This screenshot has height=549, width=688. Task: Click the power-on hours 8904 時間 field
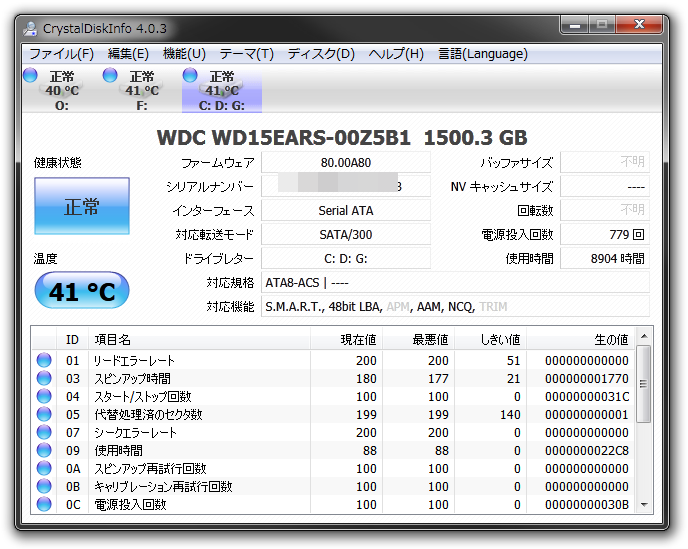(x=605, y=258)
